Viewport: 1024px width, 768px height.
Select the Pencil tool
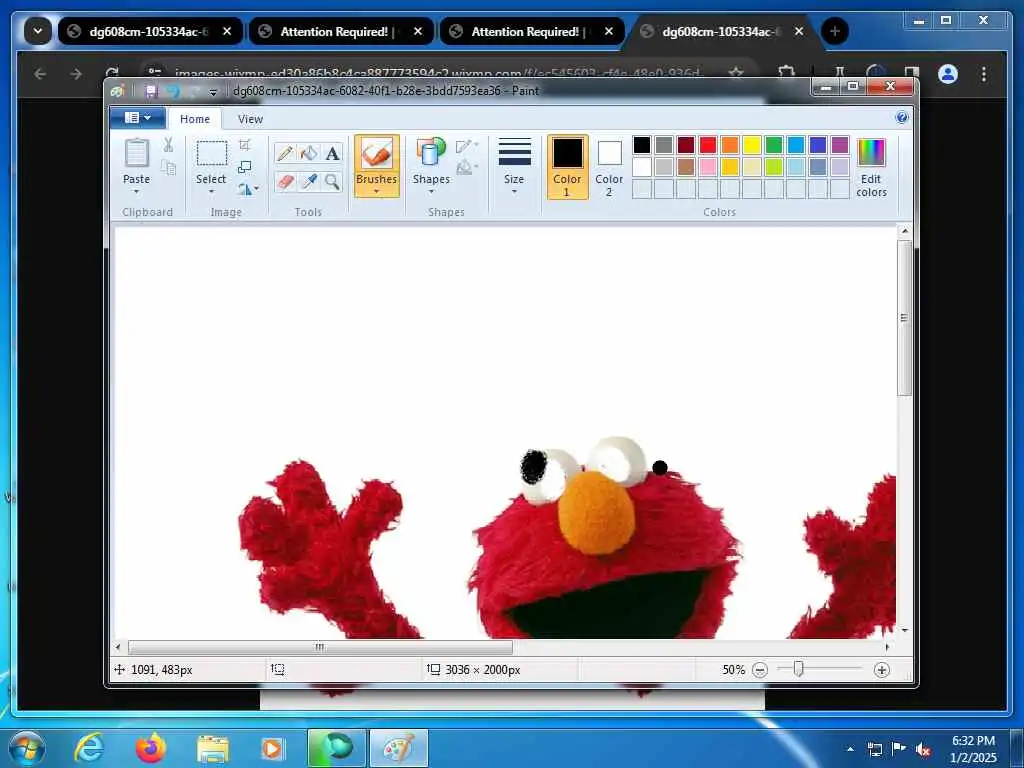[x=285, y=153]
